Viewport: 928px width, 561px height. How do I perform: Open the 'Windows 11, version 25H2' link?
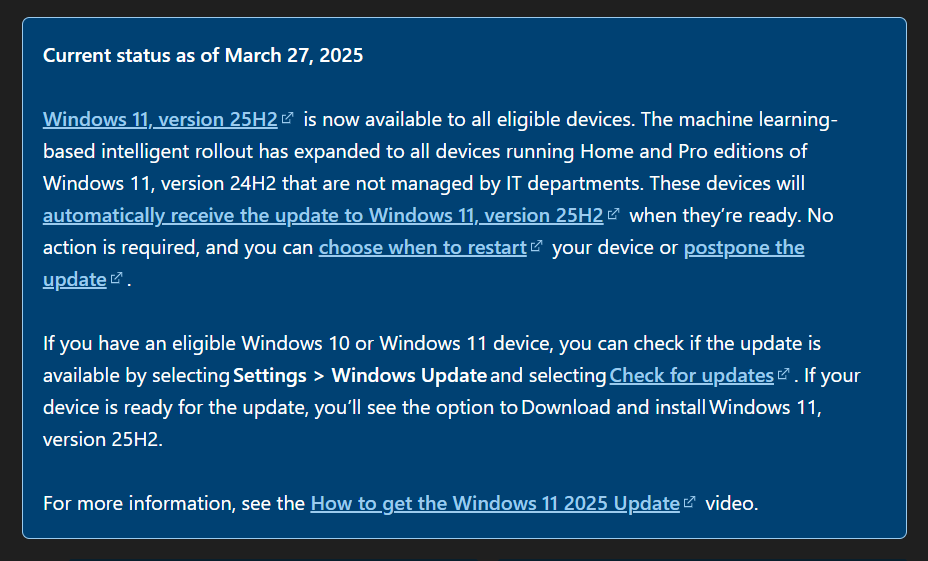pos(160,120)
